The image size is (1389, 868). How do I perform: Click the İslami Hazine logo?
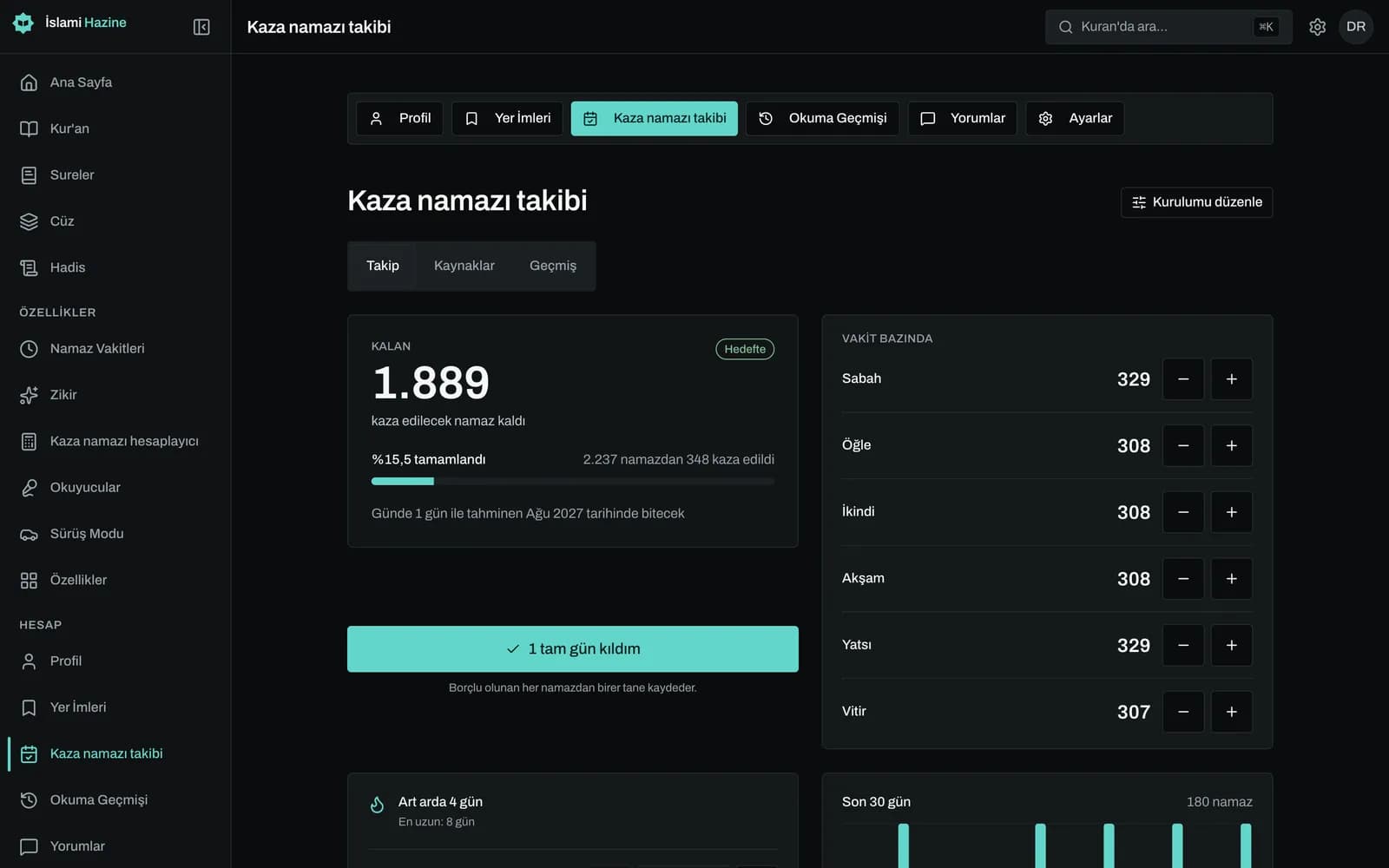point(69,23)
